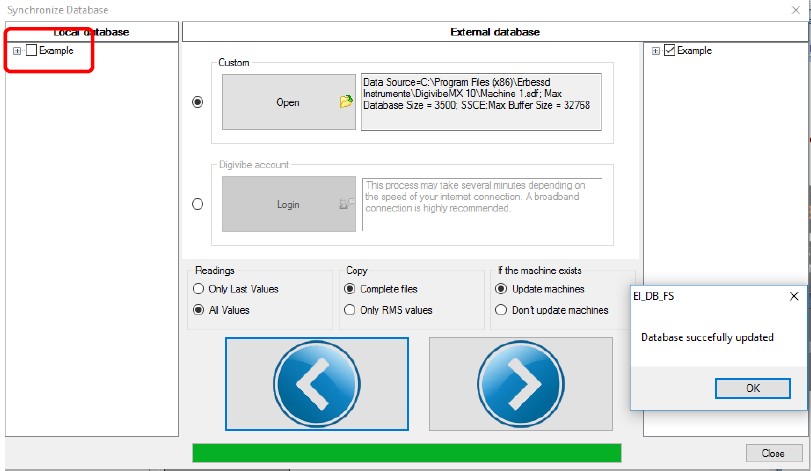Check the Example box in Local database

tap(32, 50)
